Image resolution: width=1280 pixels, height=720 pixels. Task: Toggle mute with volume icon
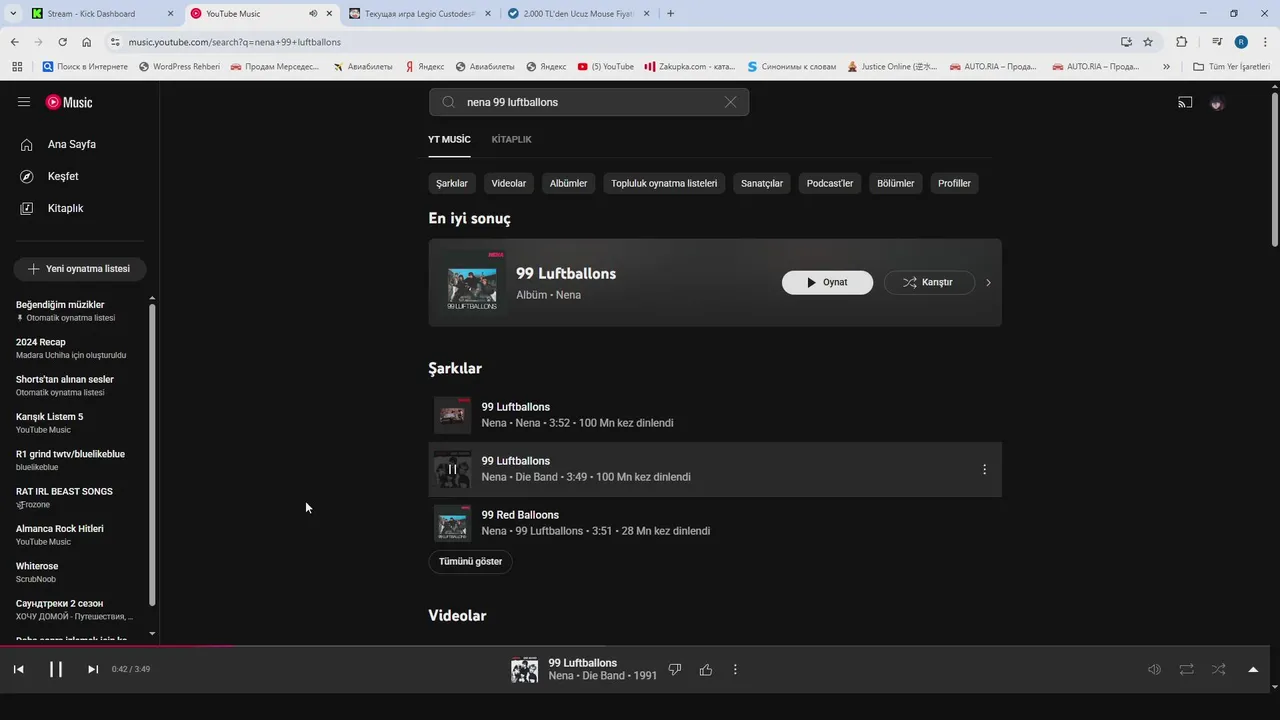coord(1154,670)
